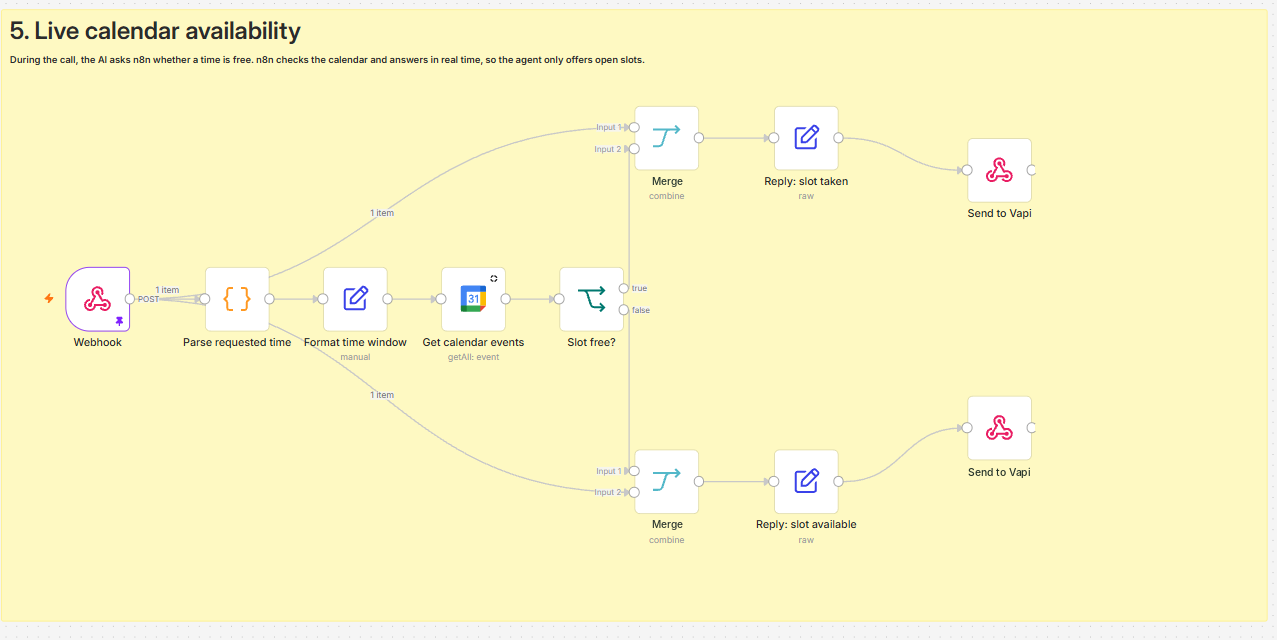
Task: Open the upper Merge node
Action: 667,138
